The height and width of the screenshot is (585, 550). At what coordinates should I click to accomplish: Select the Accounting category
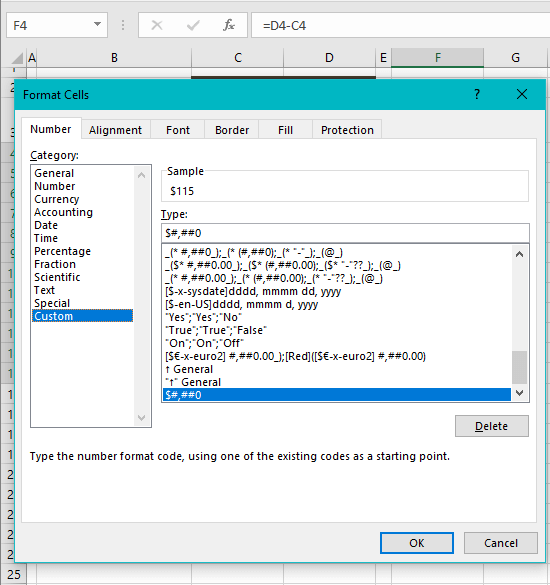(x=82, y=212)
